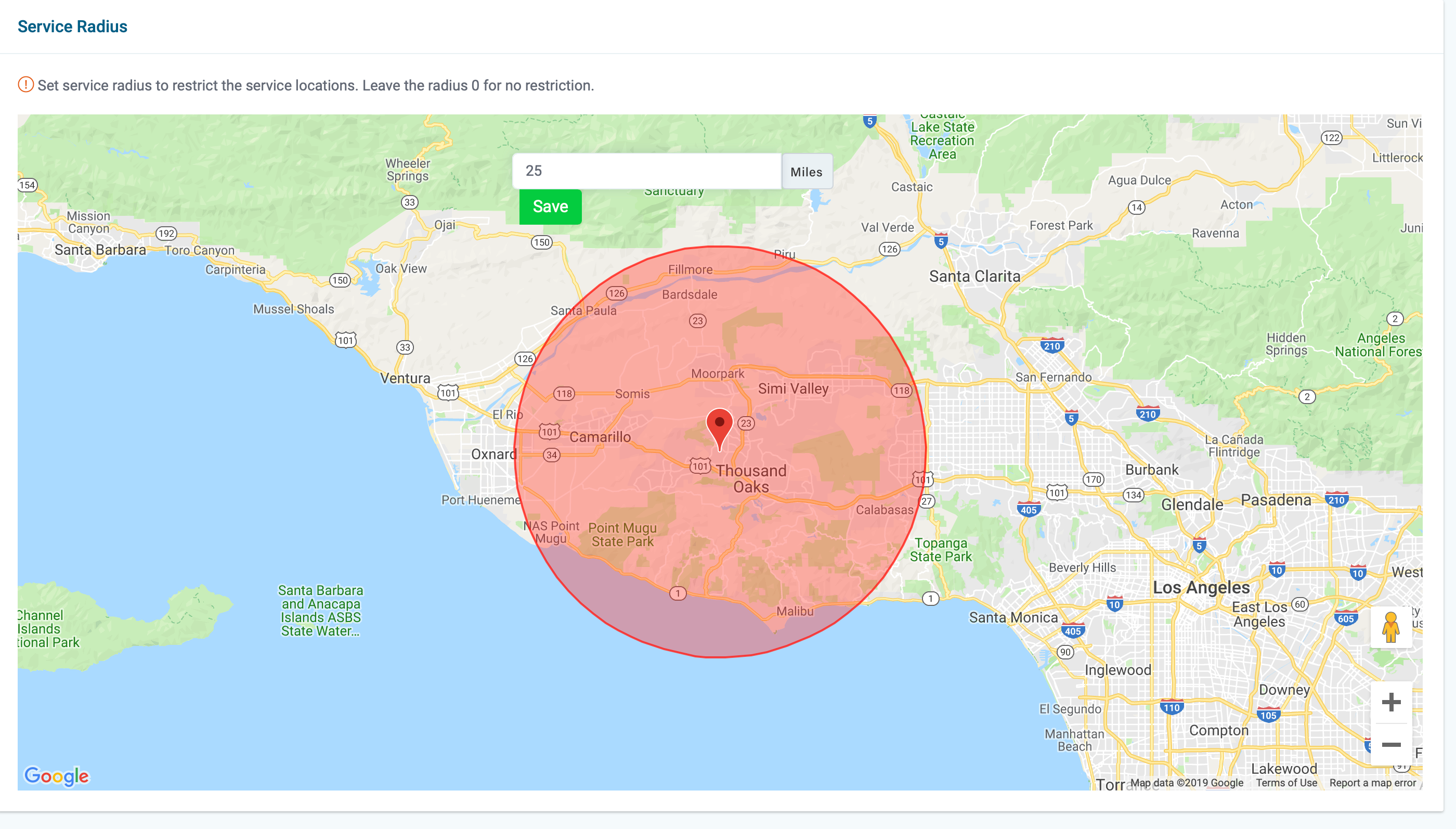Click the Beverly Hills label
This screenshot has width=1456, height=829.
tap(1082, 567)
